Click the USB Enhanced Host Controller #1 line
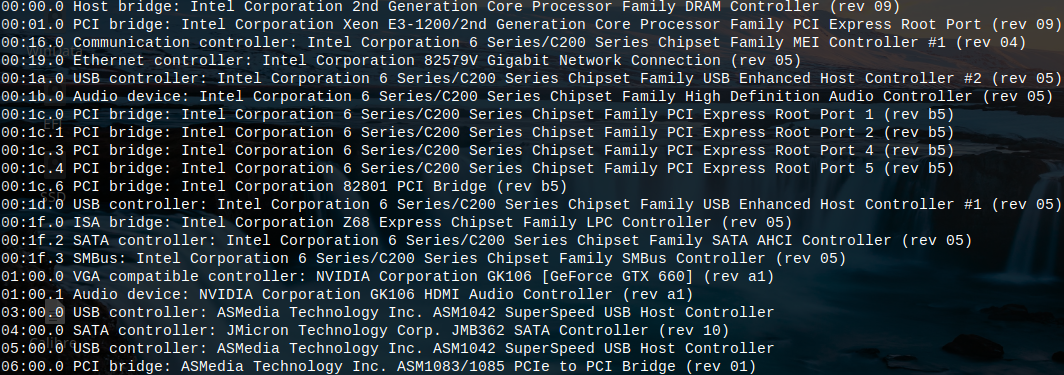Screen dimensions: 1064x375 coord(531,205)
